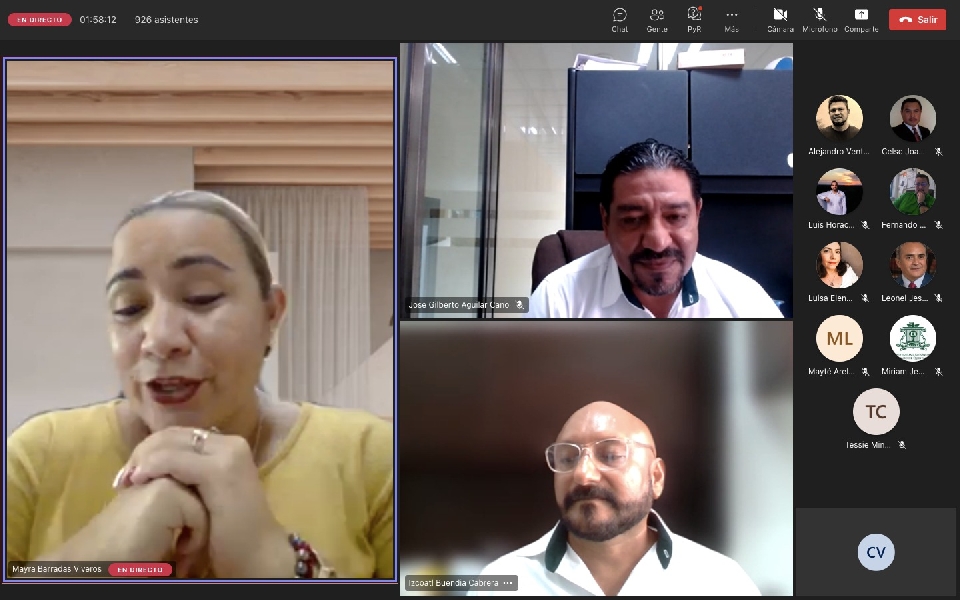This screenshot has height=600, width=960.
Task: Select Jose Gilberto Aguilar Cano's video tile
Action: [x=596, y=180]
